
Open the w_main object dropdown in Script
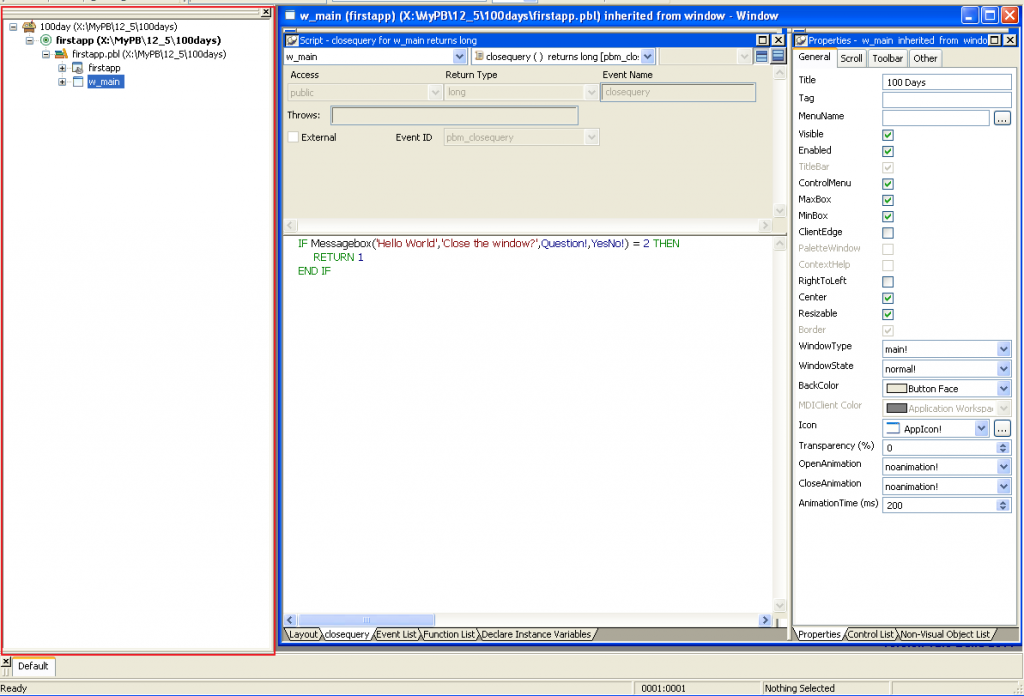(x=459, y=57)
